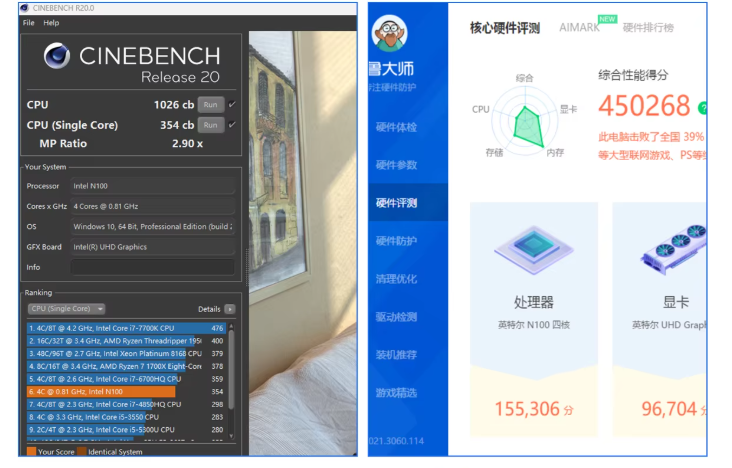Viewport: 732px width, 468px height.
Task: Select the orange Intel N100 ranking row
Action: click(x=126, y=392)
